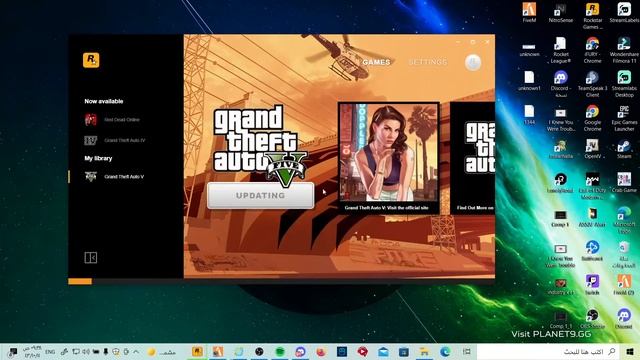Click the Rockstar Games logo in launcher sidebar
The width and height of the screenshot is (640, 360).
(x=91, y=60)
